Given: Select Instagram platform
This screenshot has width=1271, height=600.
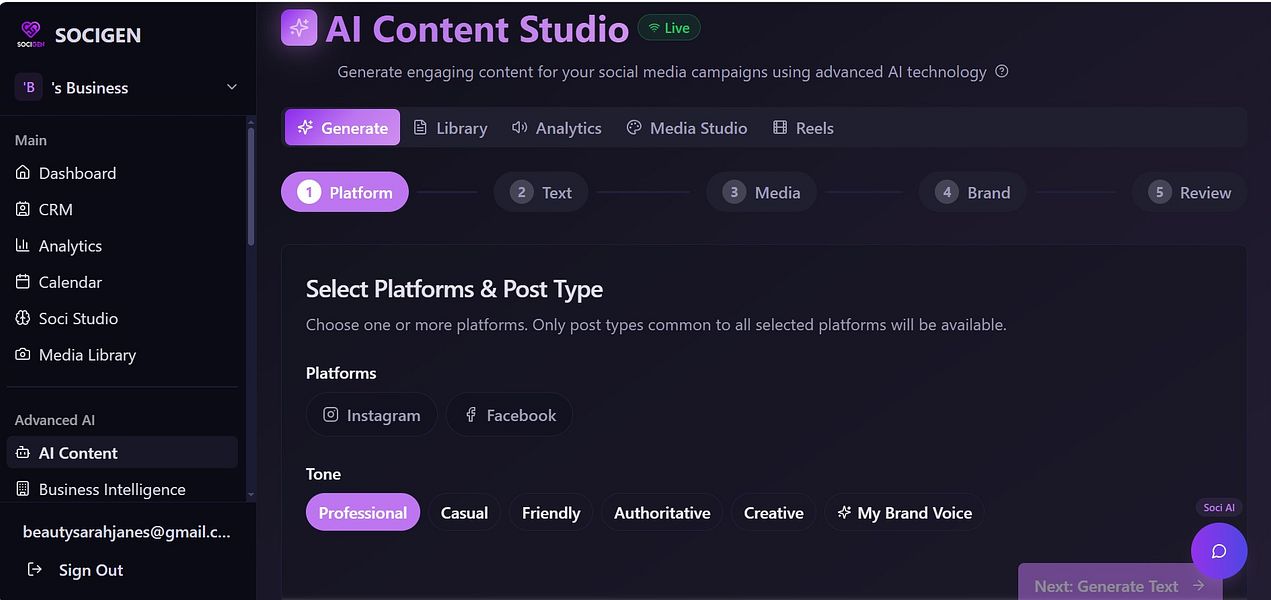Looking at the screenshot, I should [x=371, y=414].
